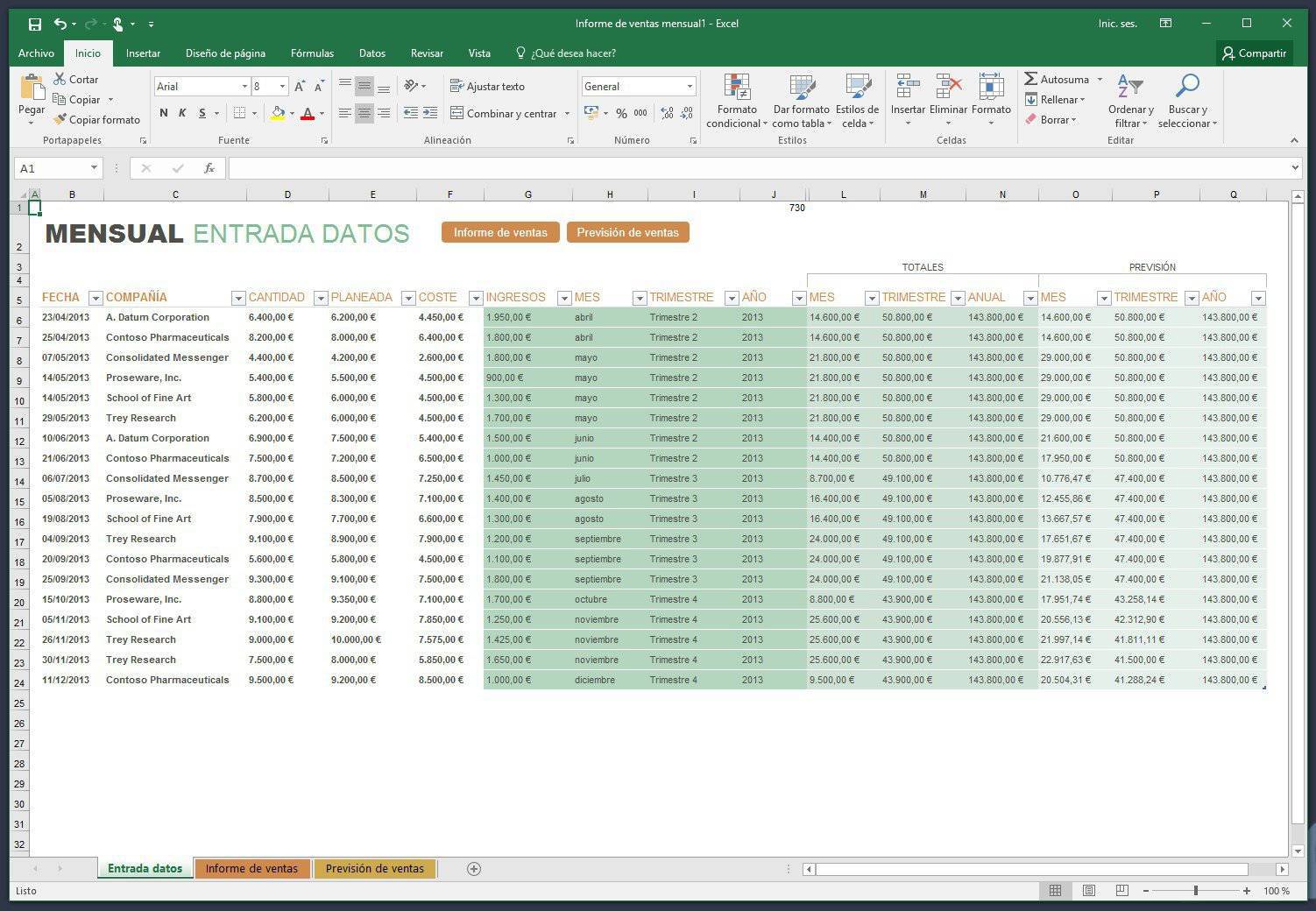Open Ordenar y filtrar tool
This screenshot has width=1316, height=911.
click(1131, 101)
